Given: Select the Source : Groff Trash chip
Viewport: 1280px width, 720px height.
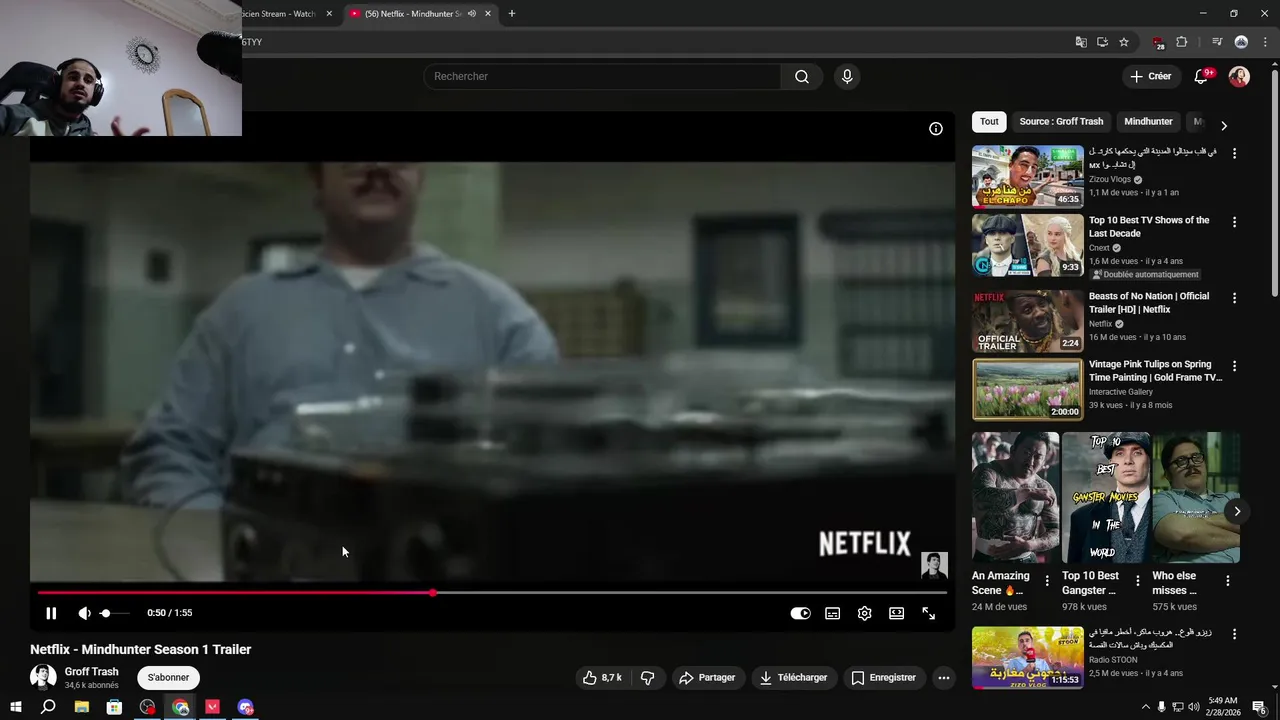Looking at the screenshot, I should [1061, 122].
